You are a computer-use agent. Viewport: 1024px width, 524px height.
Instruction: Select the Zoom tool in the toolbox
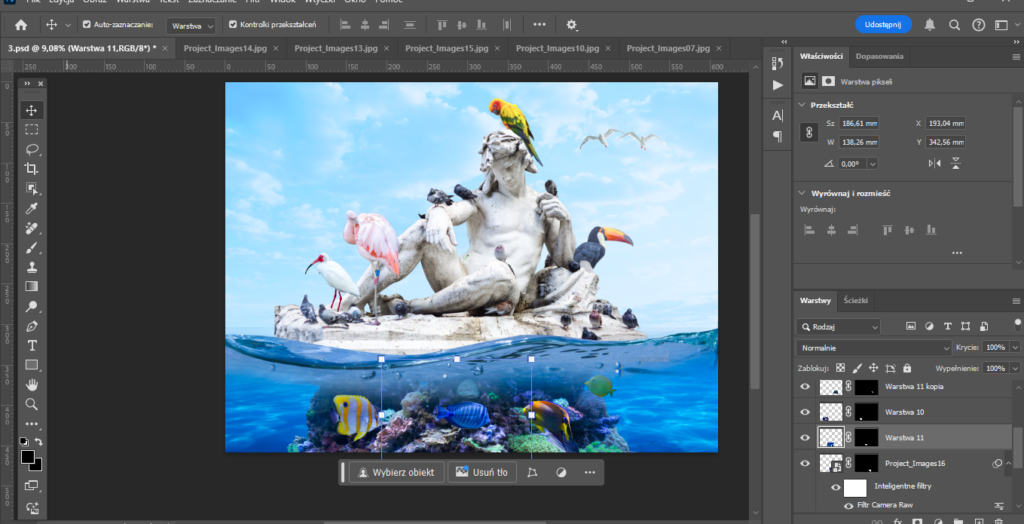(31, 404)
